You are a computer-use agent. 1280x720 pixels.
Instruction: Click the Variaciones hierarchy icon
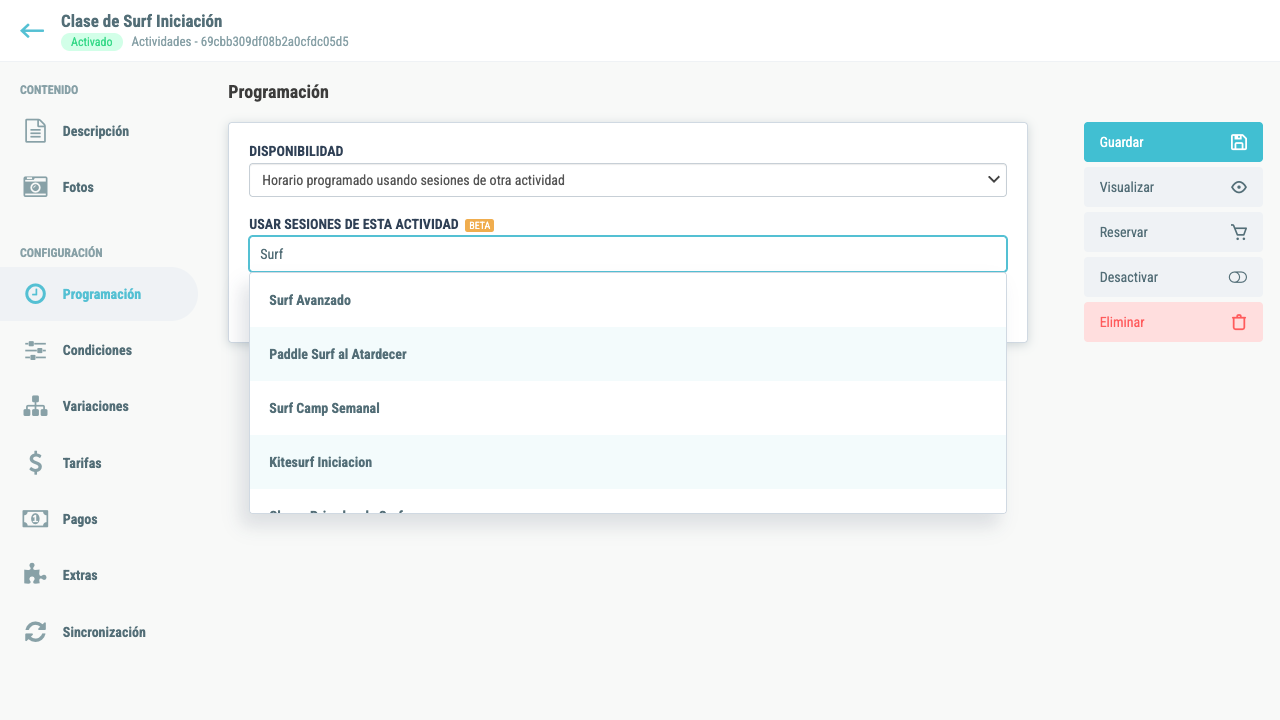(35, 406)
